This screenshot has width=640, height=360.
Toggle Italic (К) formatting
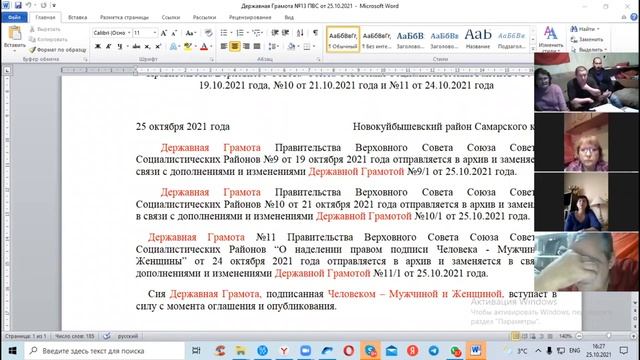point(109,46)
